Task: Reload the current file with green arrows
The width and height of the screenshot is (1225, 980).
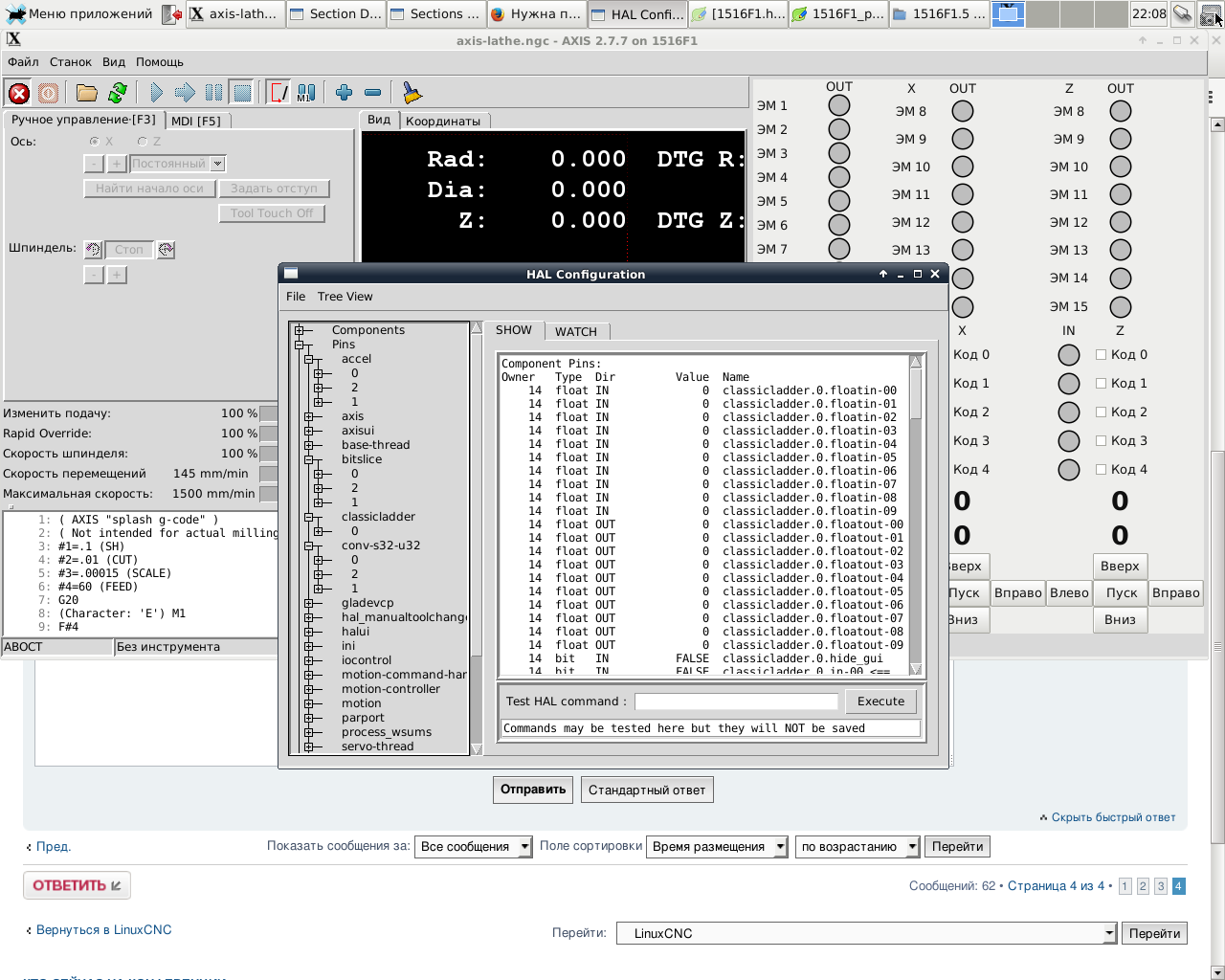Action: click(x=118, y=93)
